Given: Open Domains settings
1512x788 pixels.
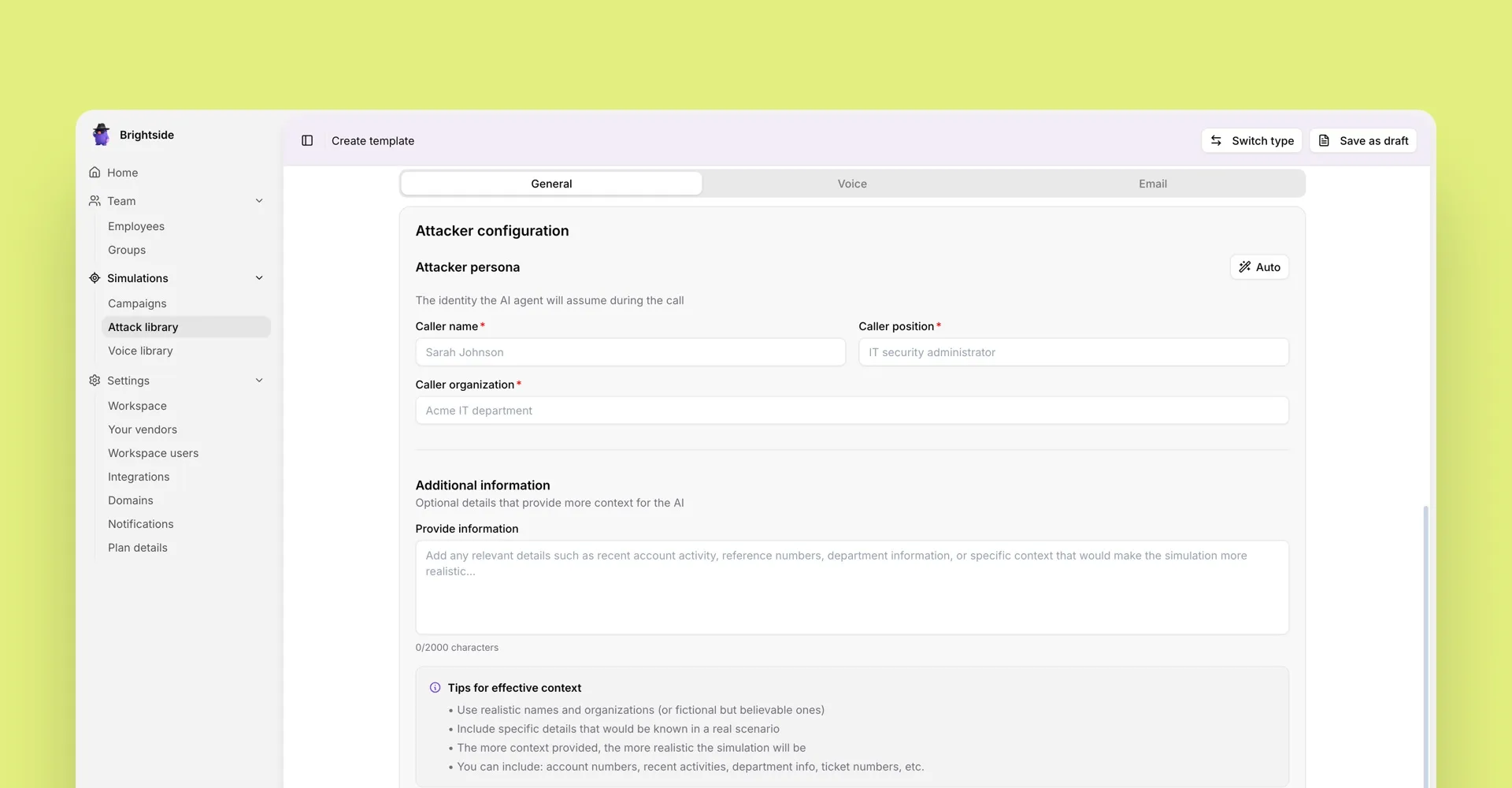Looking at the screenshot, I should (131, 500).
